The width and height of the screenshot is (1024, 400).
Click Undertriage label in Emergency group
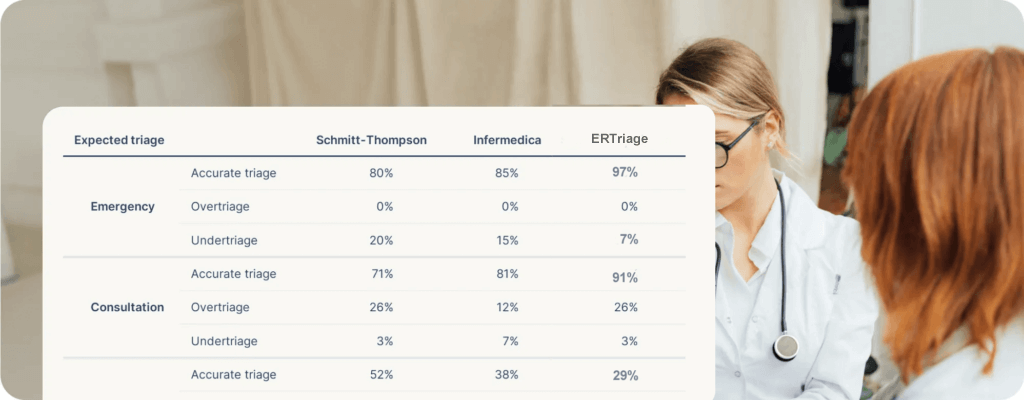223,240
